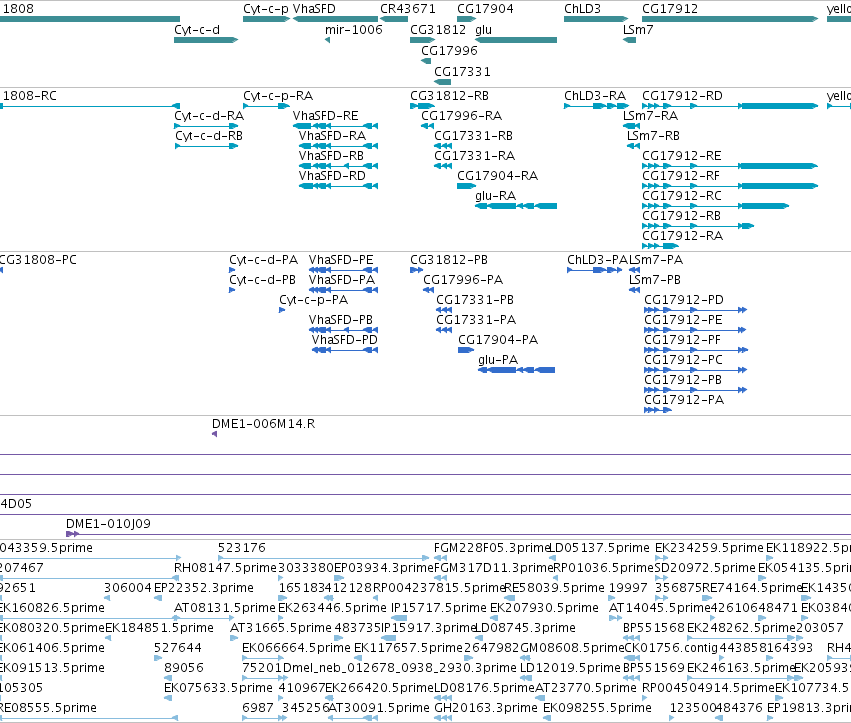Click the CG17904-PA protein label
The image size is (851, 723).
[x=498, y=340]
